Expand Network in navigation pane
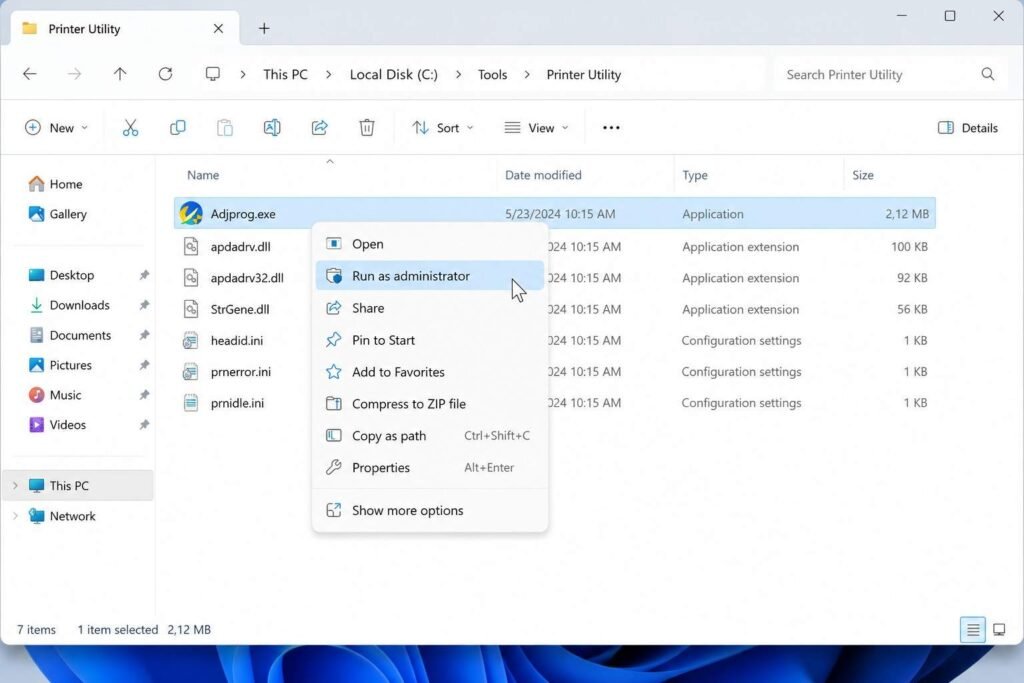Viewport: 1024px width, 683px height. point(15,516)
